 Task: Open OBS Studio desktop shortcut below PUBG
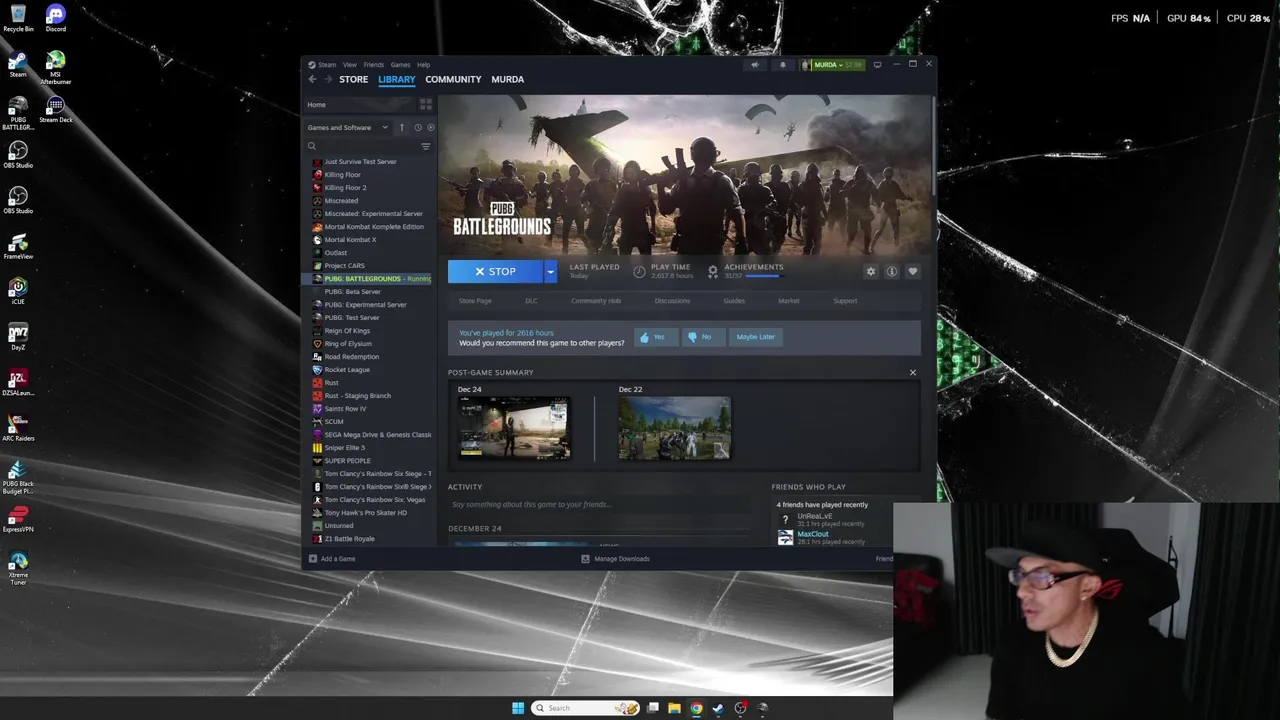click(18, 154)
